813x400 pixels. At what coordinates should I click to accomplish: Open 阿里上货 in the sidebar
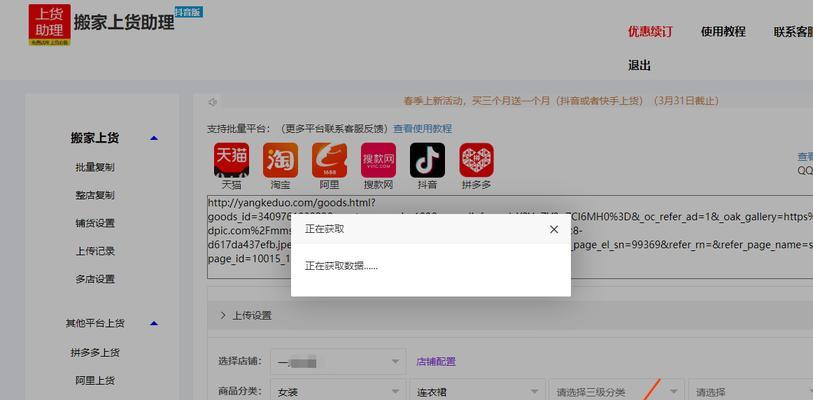coord(95,381)
